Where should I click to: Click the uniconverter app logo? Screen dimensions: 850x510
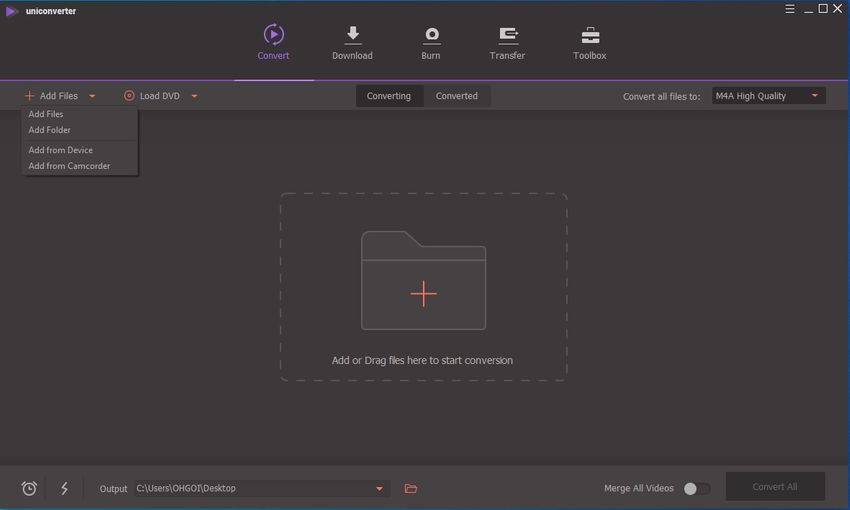(11, 11)
